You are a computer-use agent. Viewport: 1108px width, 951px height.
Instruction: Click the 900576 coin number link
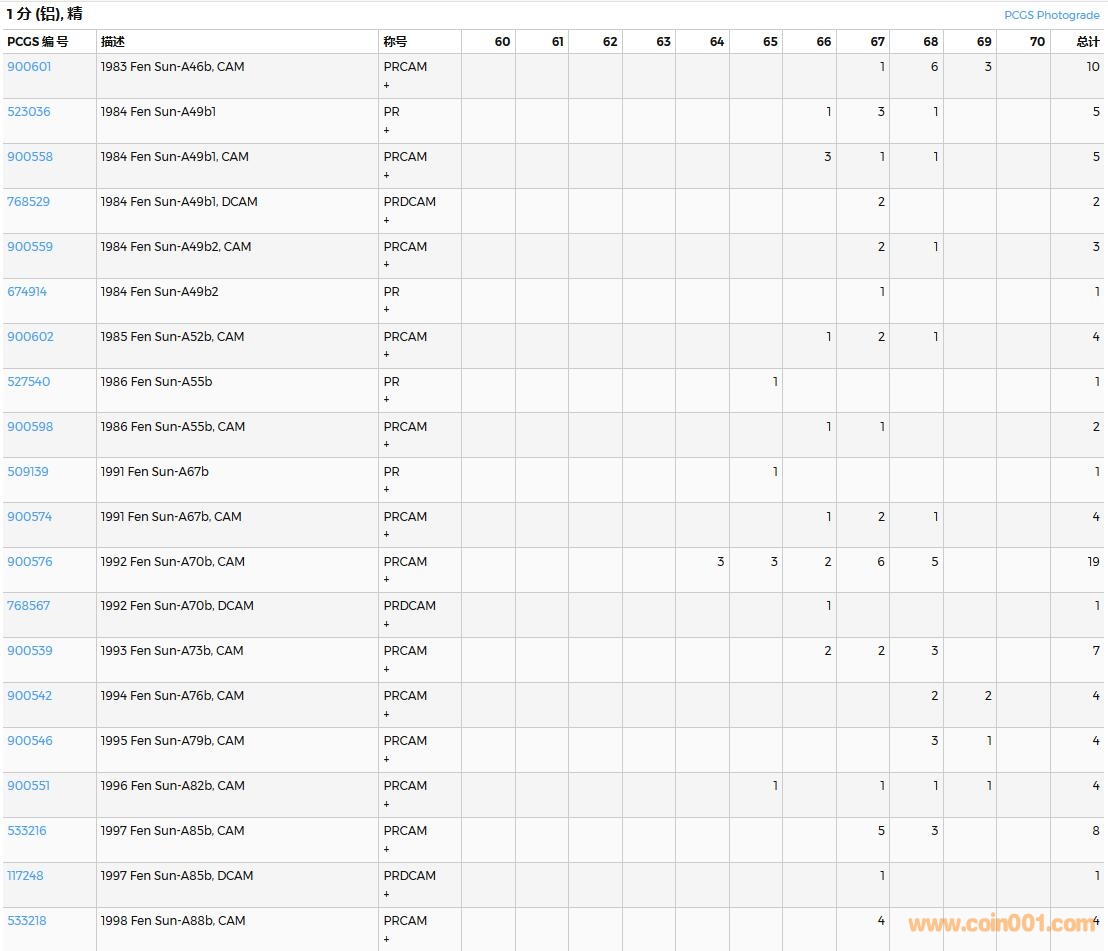[29, 562]
